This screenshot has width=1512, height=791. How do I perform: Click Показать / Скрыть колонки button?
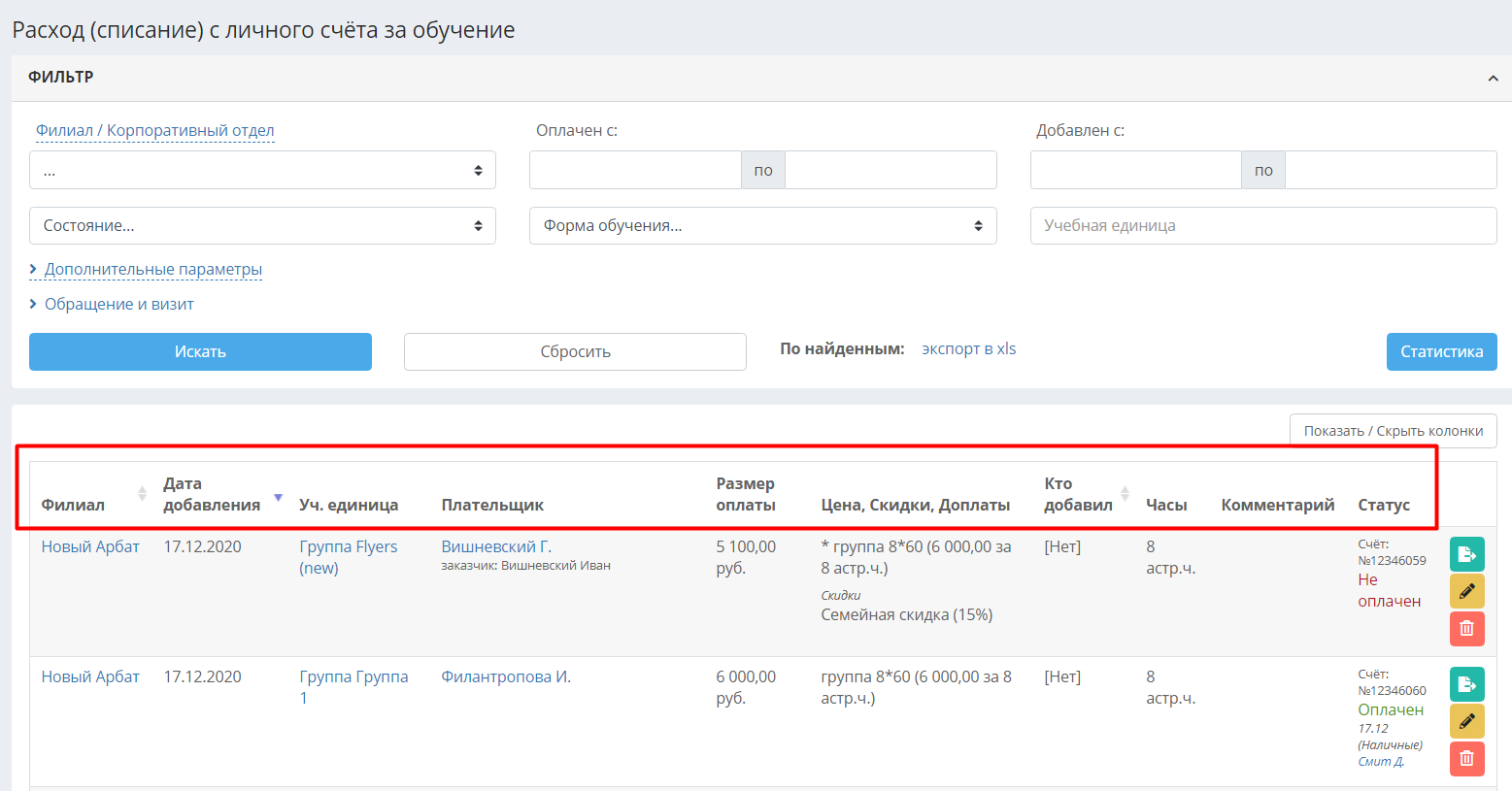pos(1393,431)
